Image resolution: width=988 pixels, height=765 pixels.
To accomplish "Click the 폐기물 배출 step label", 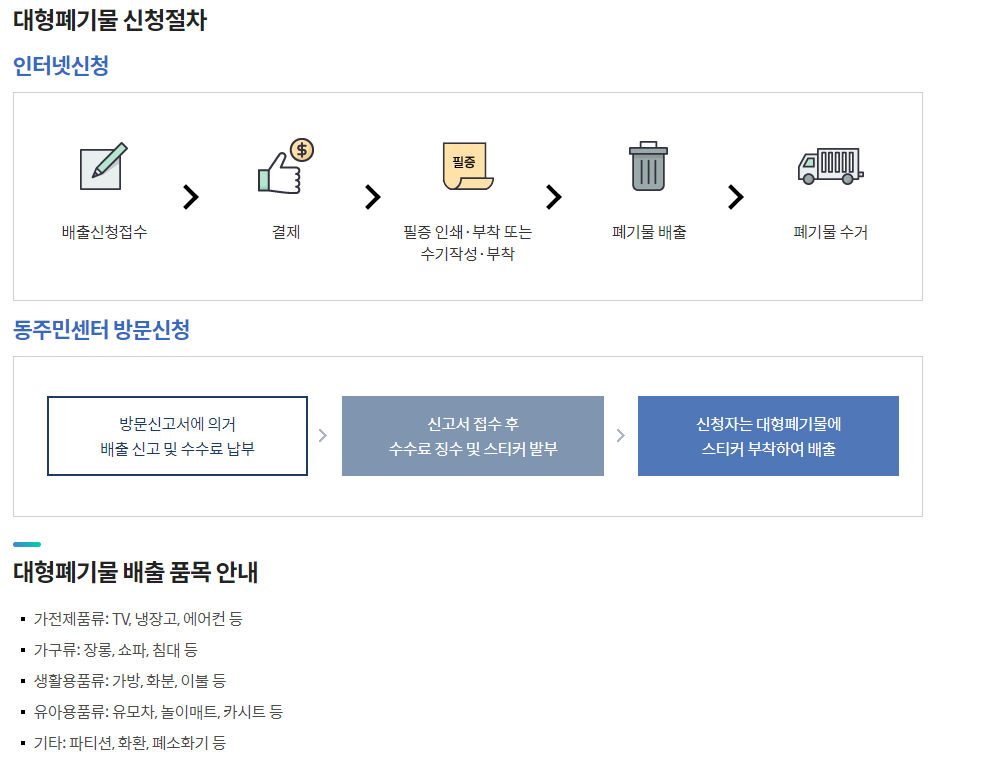I will point(649,232).
